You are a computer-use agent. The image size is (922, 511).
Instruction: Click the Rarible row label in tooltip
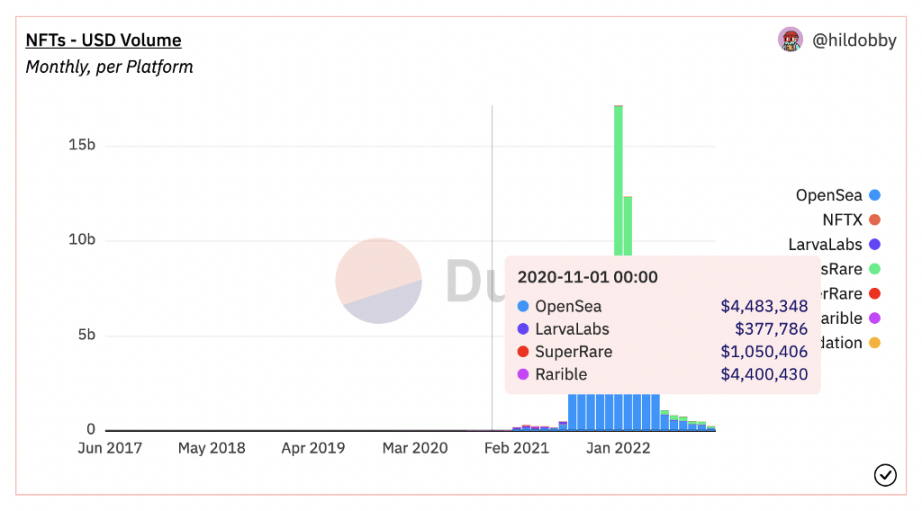561,374
